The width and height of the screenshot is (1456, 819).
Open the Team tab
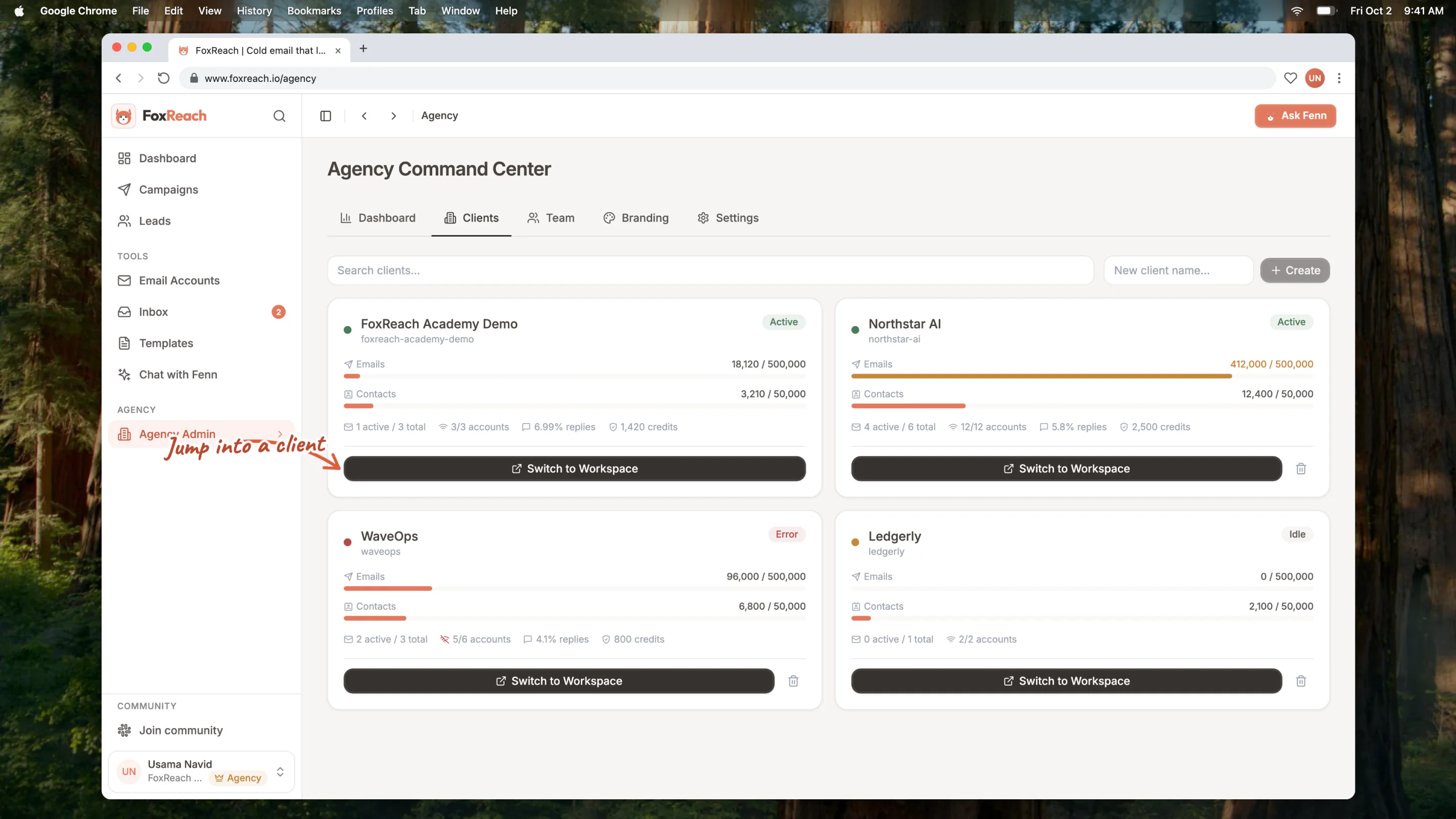[x=551, y=218]
